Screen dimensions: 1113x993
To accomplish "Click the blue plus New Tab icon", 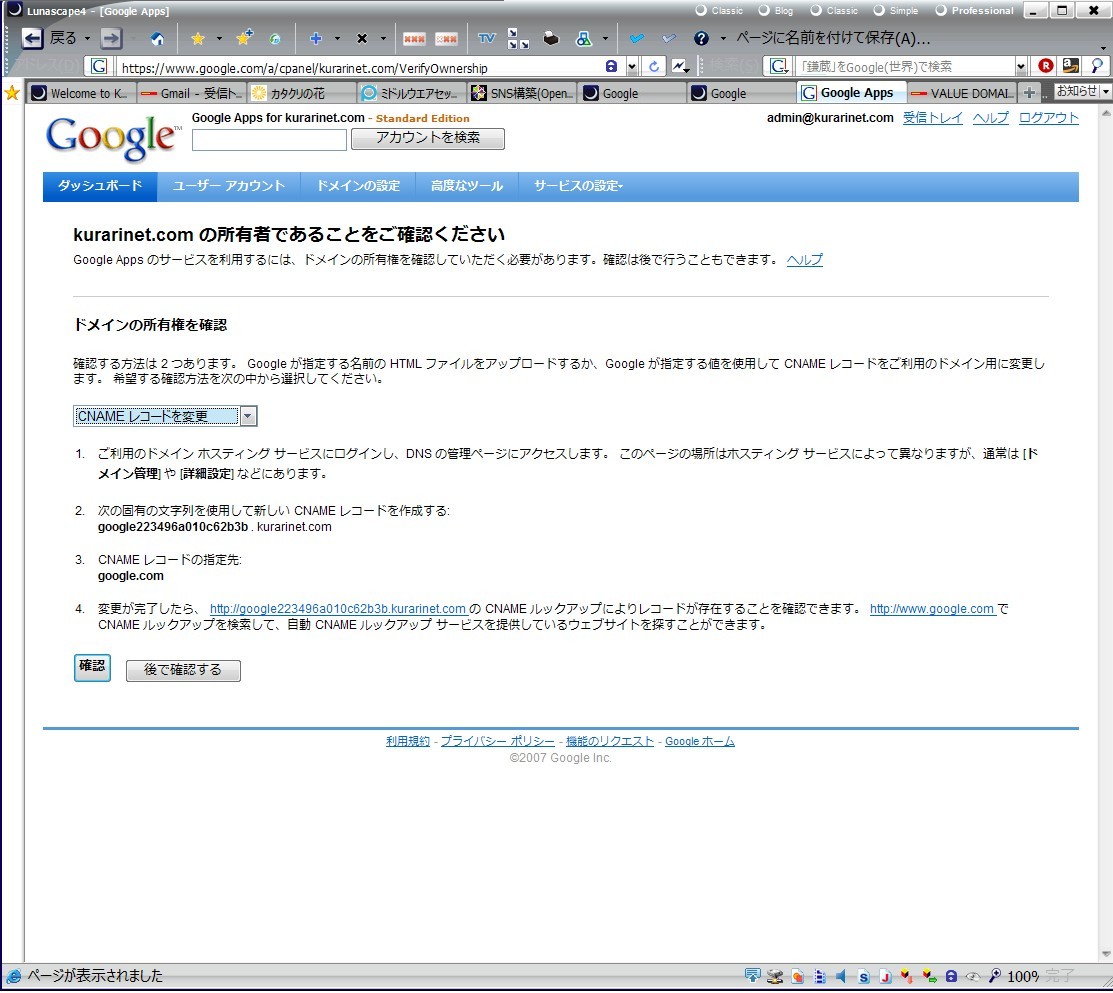I will pyautogui.click(x=316, y=38).
